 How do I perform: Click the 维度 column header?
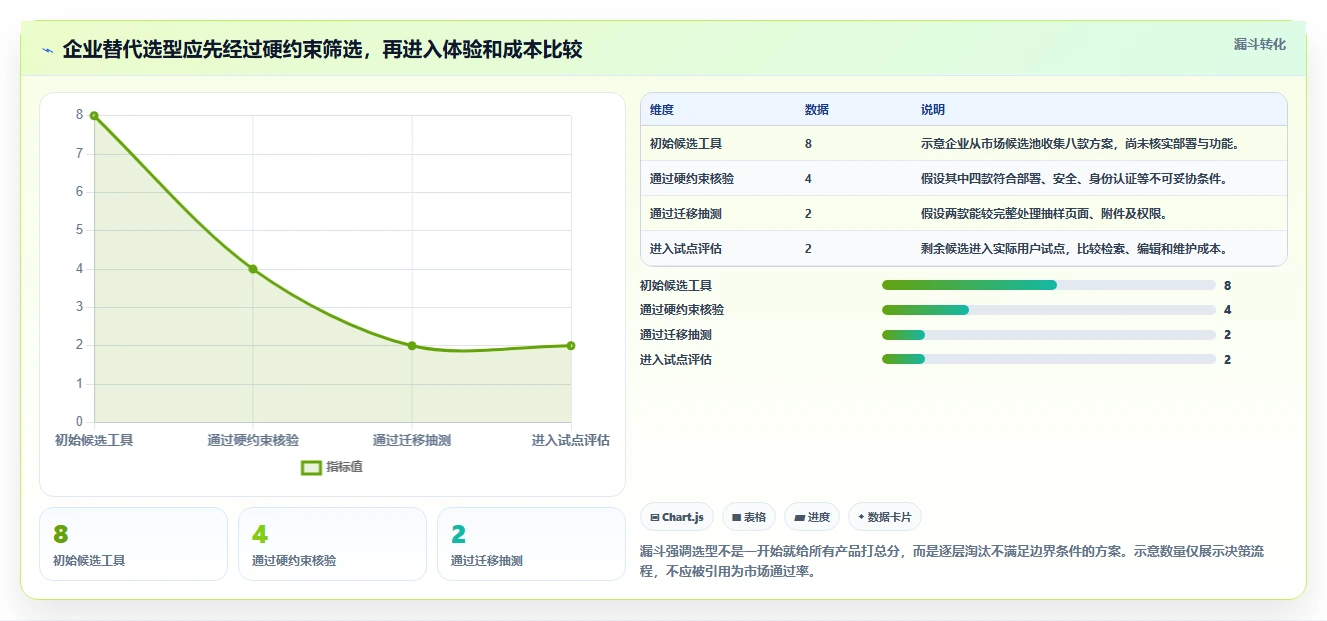coord(662,110)
